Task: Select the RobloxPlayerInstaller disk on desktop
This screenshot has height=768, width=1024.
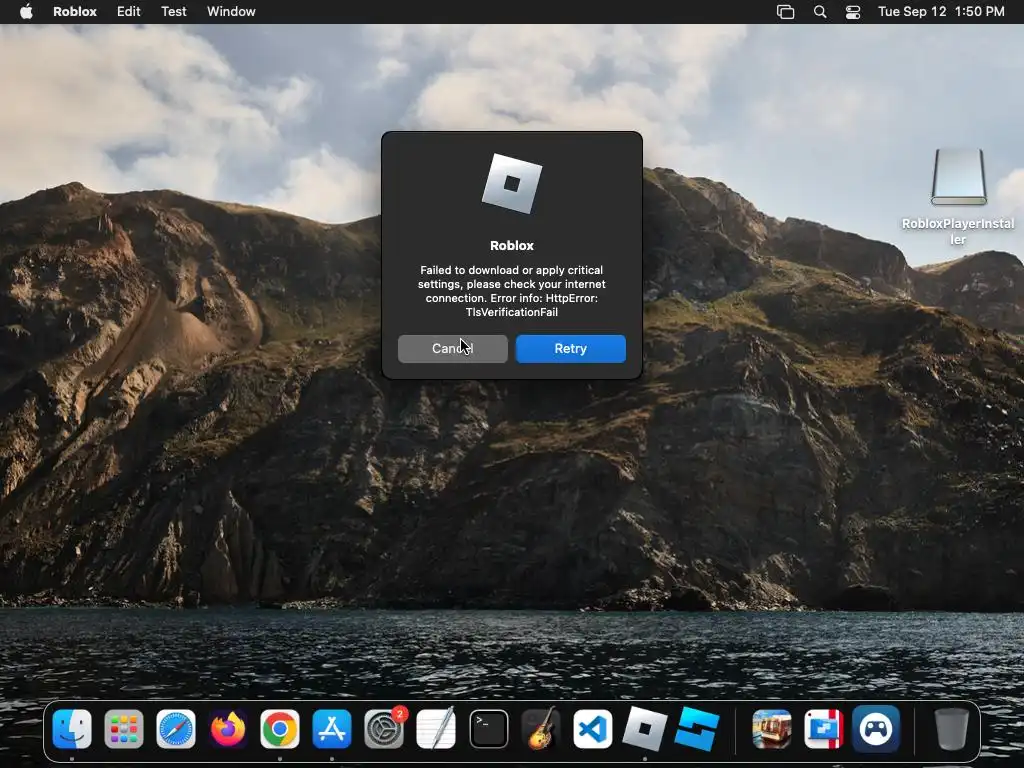Action: click(958, 178)
